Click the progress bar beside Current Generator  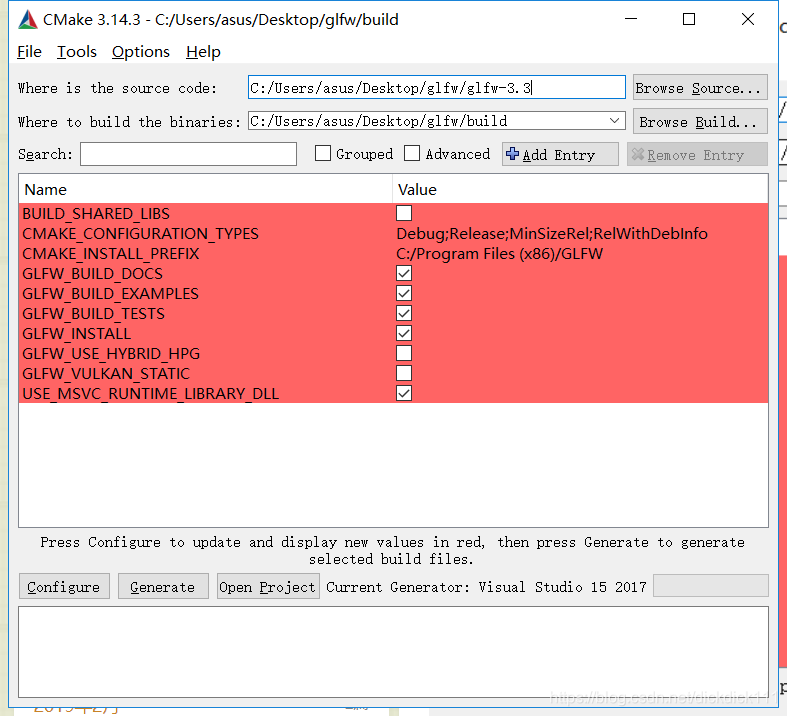711,586
